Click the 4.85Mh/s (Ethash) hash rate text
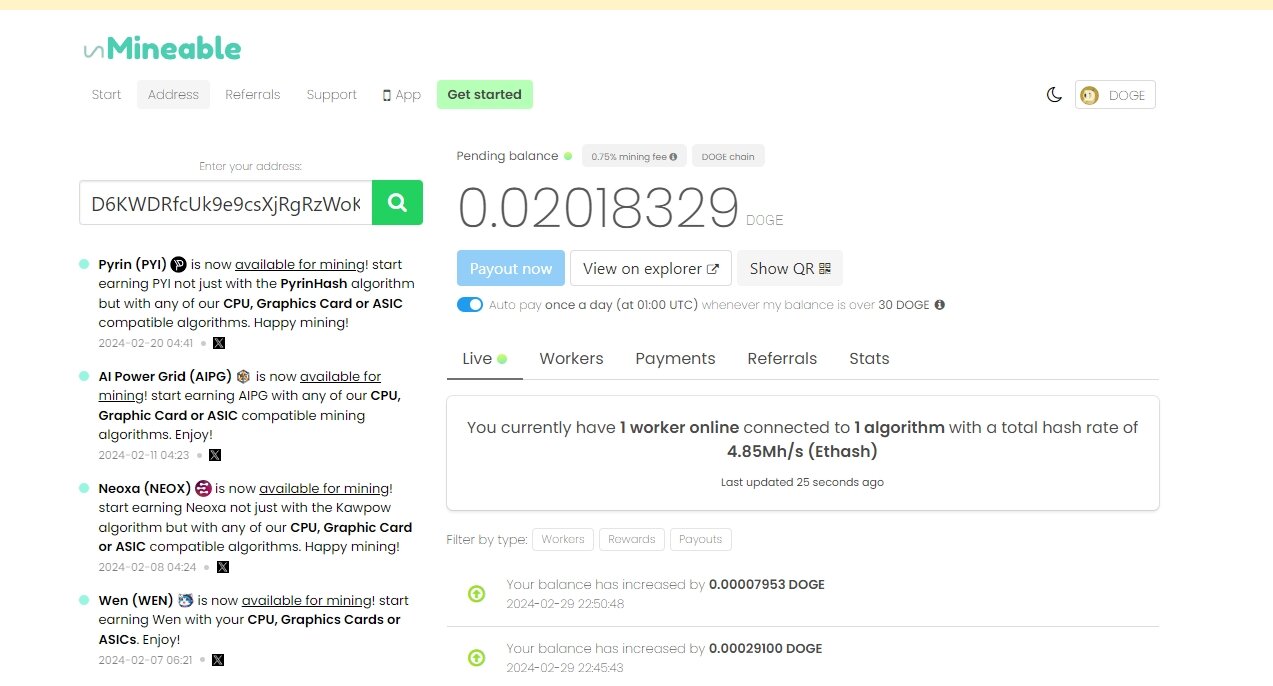 point(802,451)
